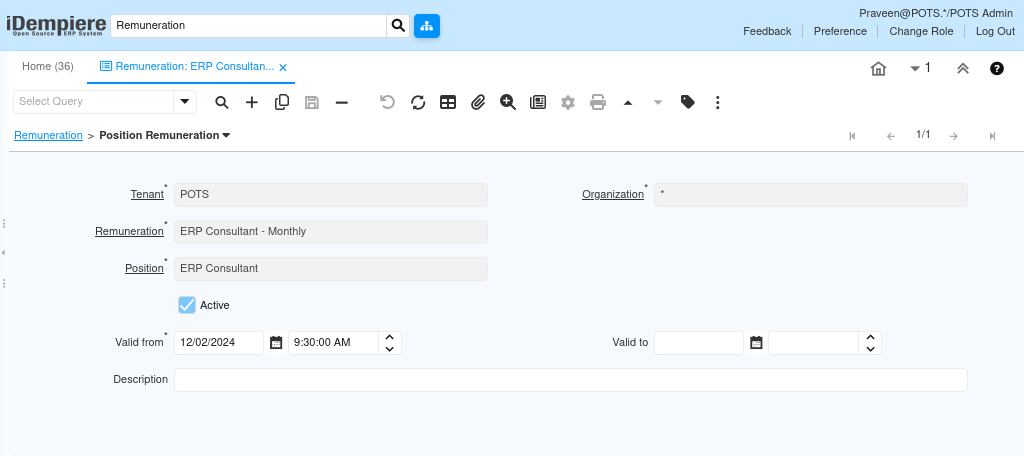Click Change Role
Viewport: 1024px width, 456px height.
pyautogui.click(x=921, y=31)
